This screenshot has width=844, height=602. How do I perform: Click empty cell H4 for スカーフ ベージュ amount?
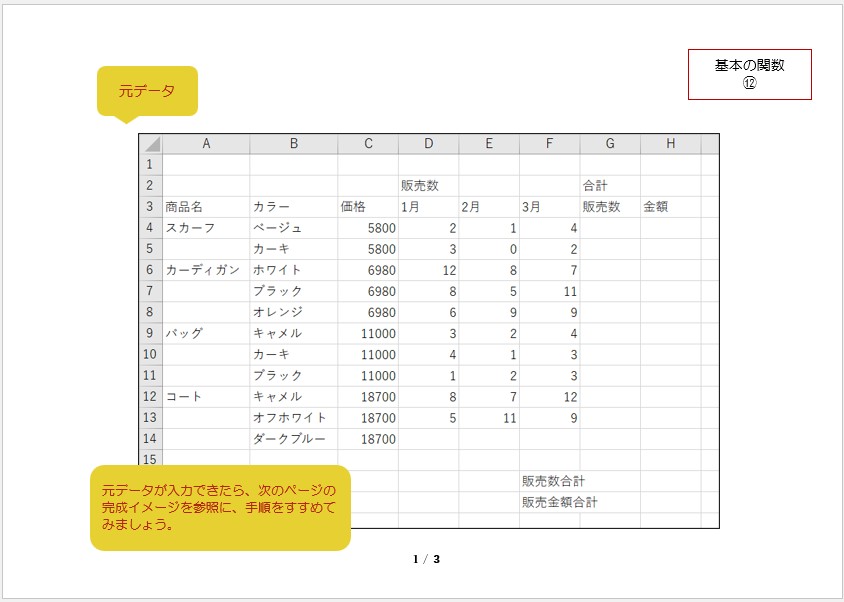[671, 228]
